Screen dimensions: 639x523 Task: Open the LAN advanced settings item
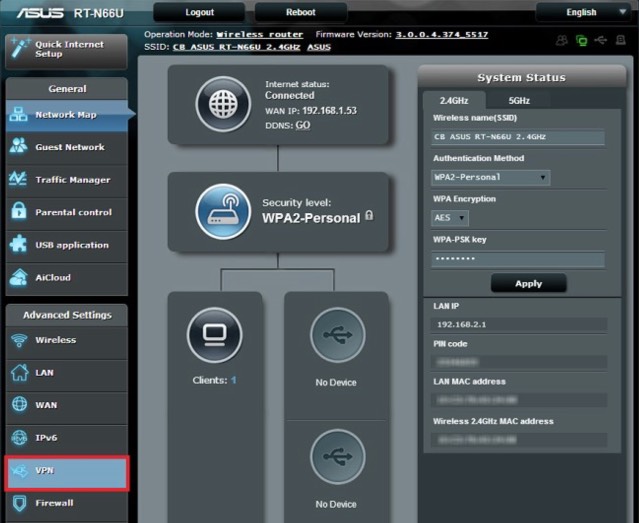click(67, 373)
